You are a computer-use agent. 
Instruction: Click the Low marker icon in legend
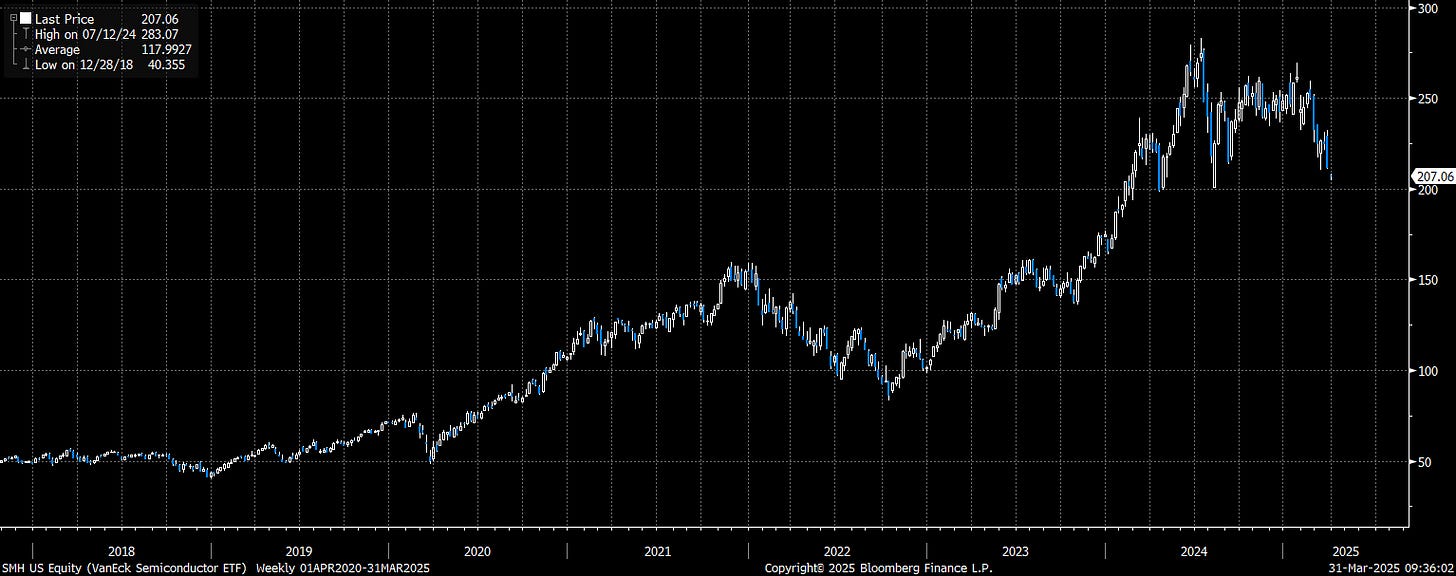26,64
